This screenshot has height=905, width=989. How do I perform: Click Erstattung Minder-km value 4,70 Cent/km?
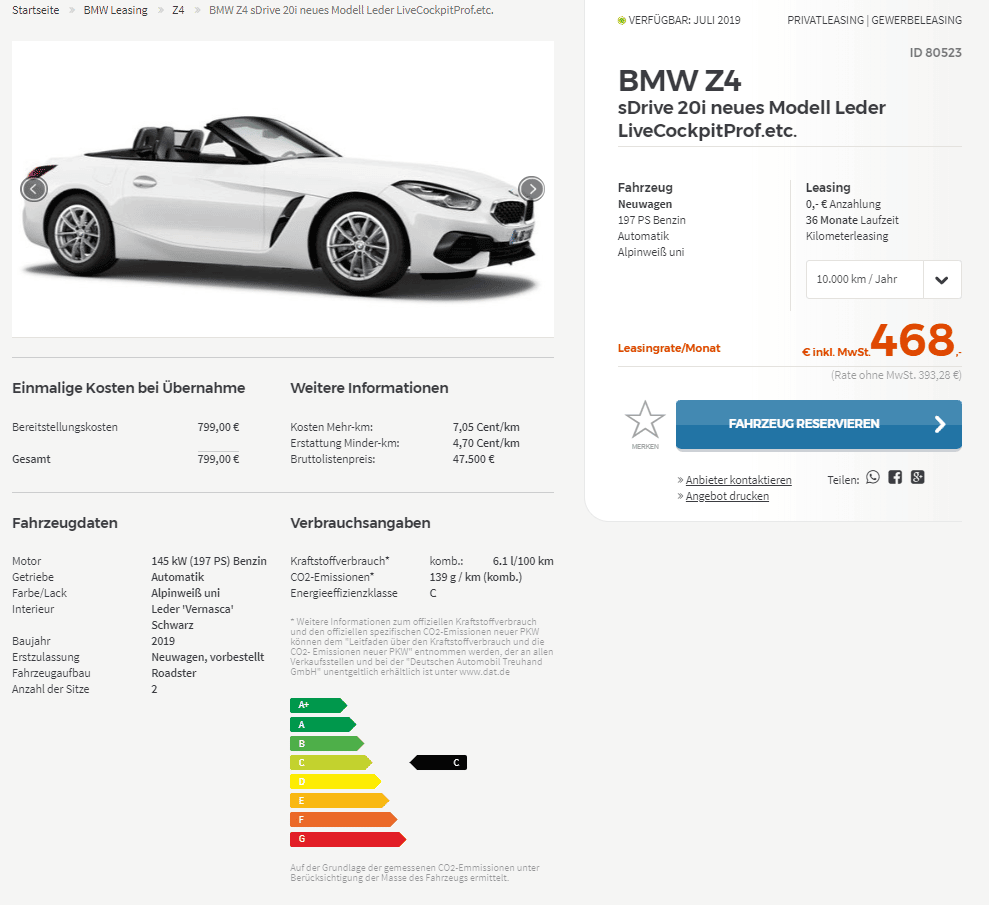tap(486, 443)
